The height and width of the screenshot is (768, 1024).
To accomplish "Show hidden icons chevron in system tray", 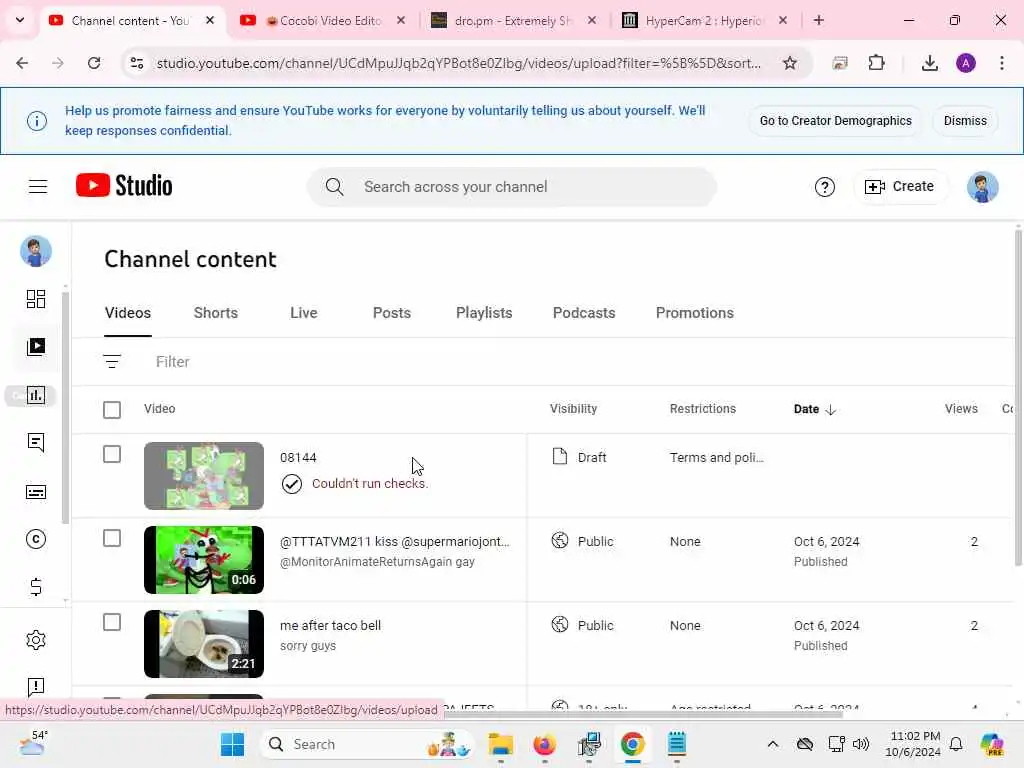I will pos(773,744).
